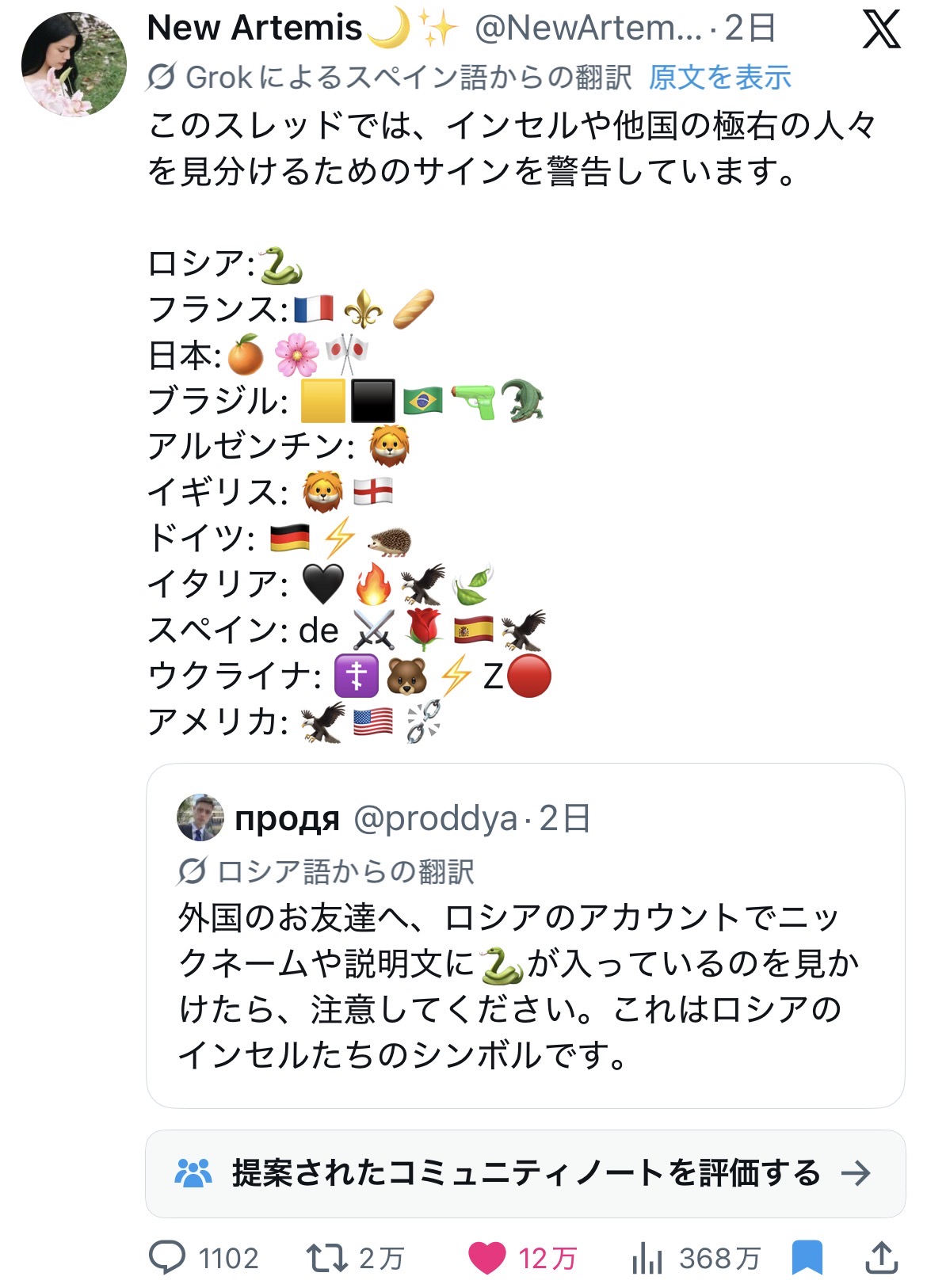Open the quoted tweet body text

coord(519,985)
